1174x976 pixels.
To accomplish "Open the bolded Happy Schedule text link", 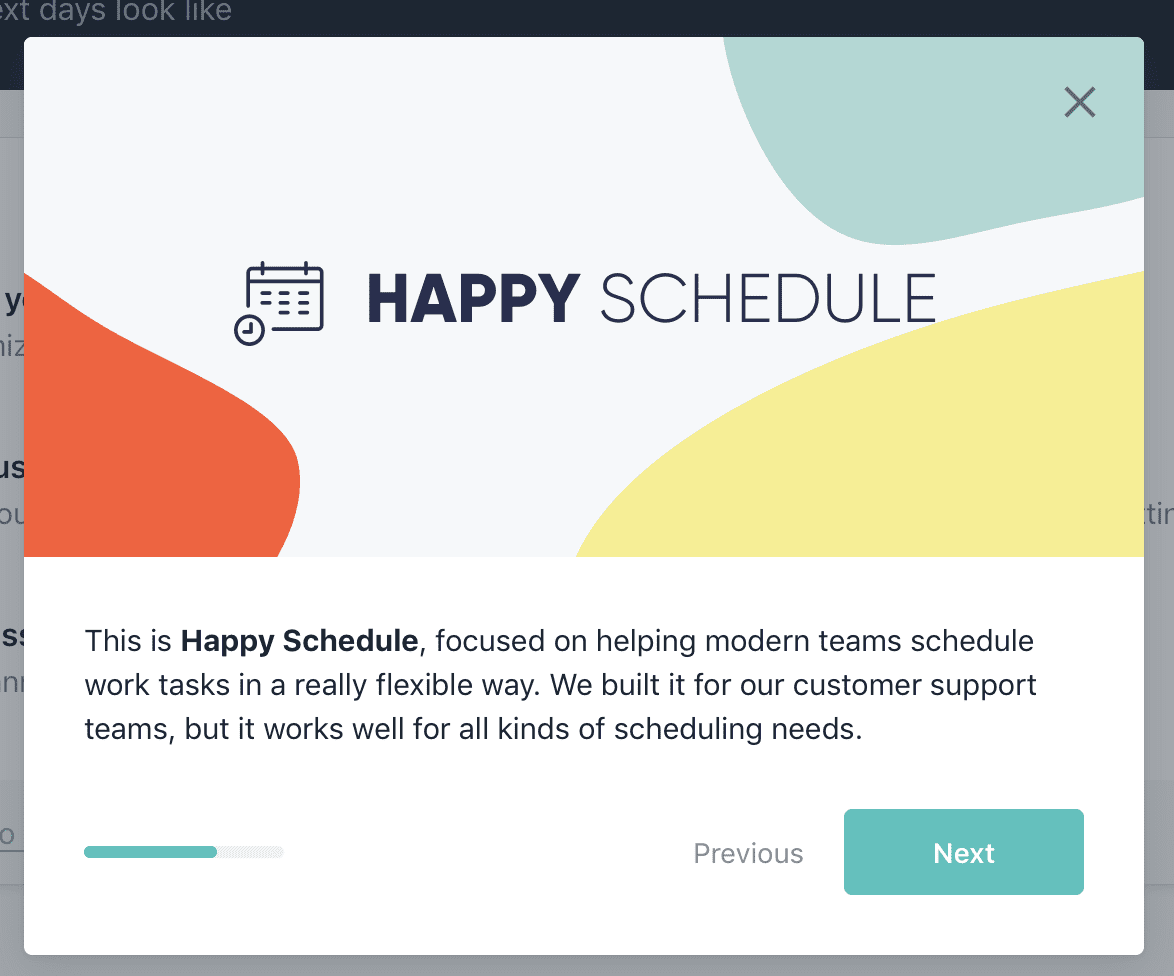I will (x=298, y=641).
